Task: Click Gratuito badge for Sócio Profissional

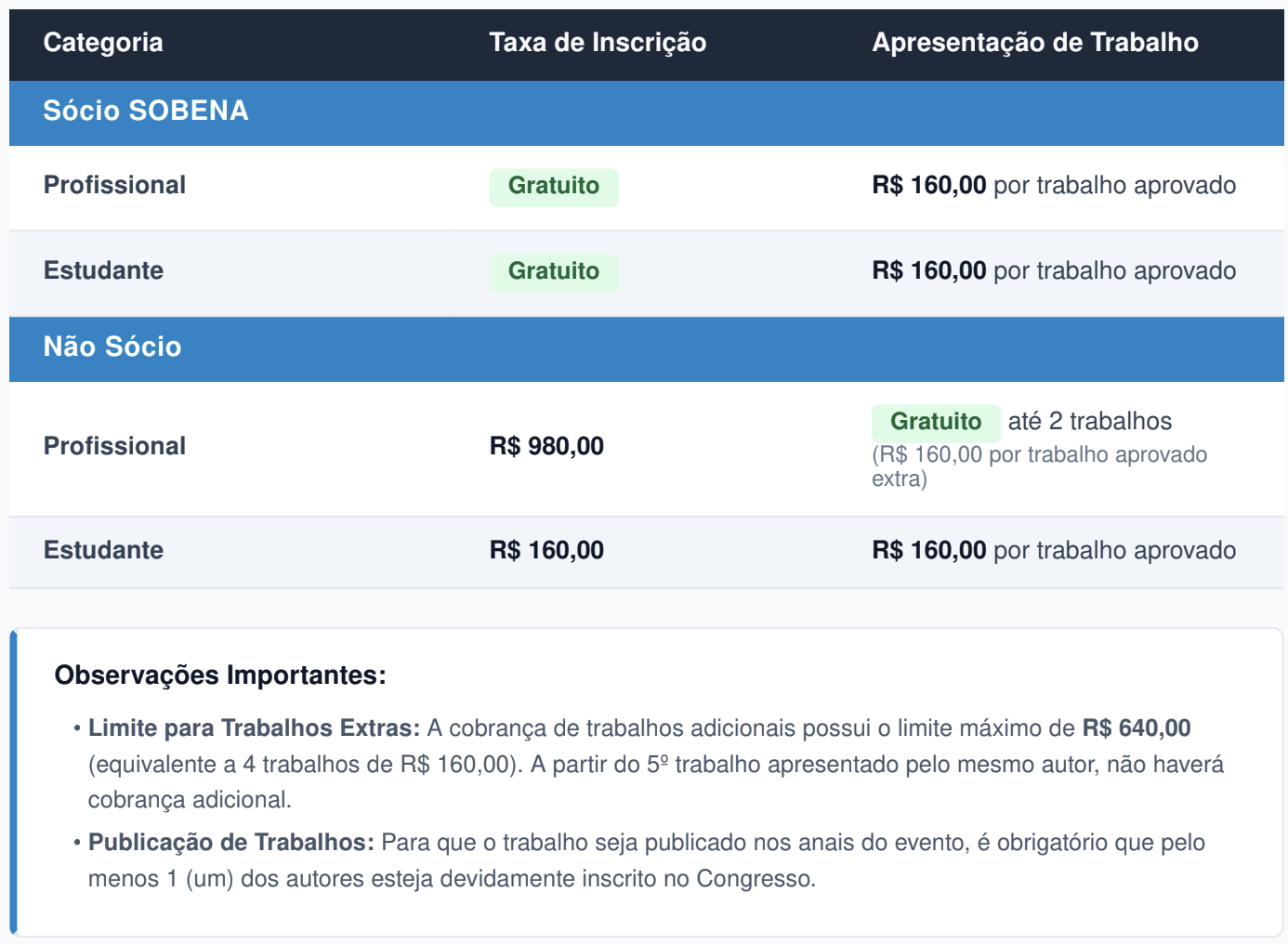Action: pos(554,187)
